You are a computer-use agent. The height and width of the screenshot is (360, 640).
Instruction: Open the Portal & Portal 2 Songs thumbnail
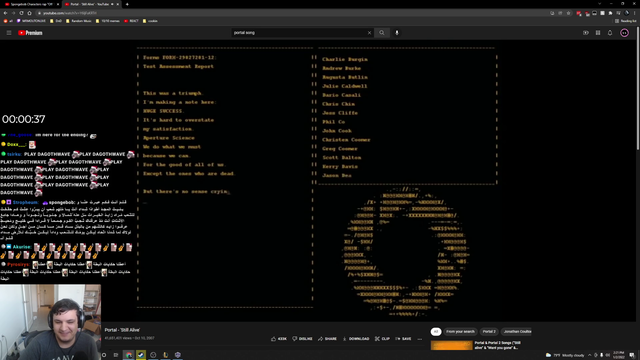[x=451, y=345]
